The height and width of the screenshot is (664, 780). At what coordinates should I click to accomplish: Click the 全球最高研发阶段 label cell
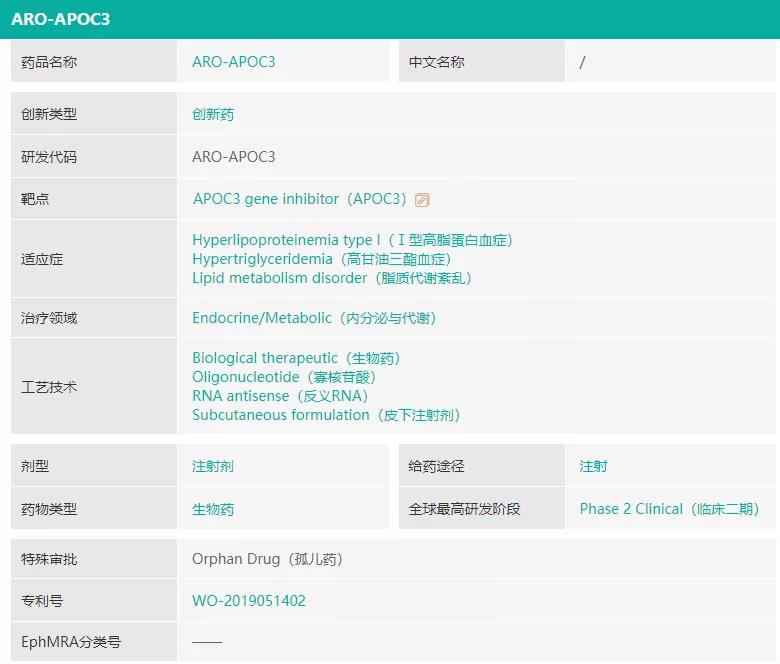pyautogui.click(x=482, y=508)
